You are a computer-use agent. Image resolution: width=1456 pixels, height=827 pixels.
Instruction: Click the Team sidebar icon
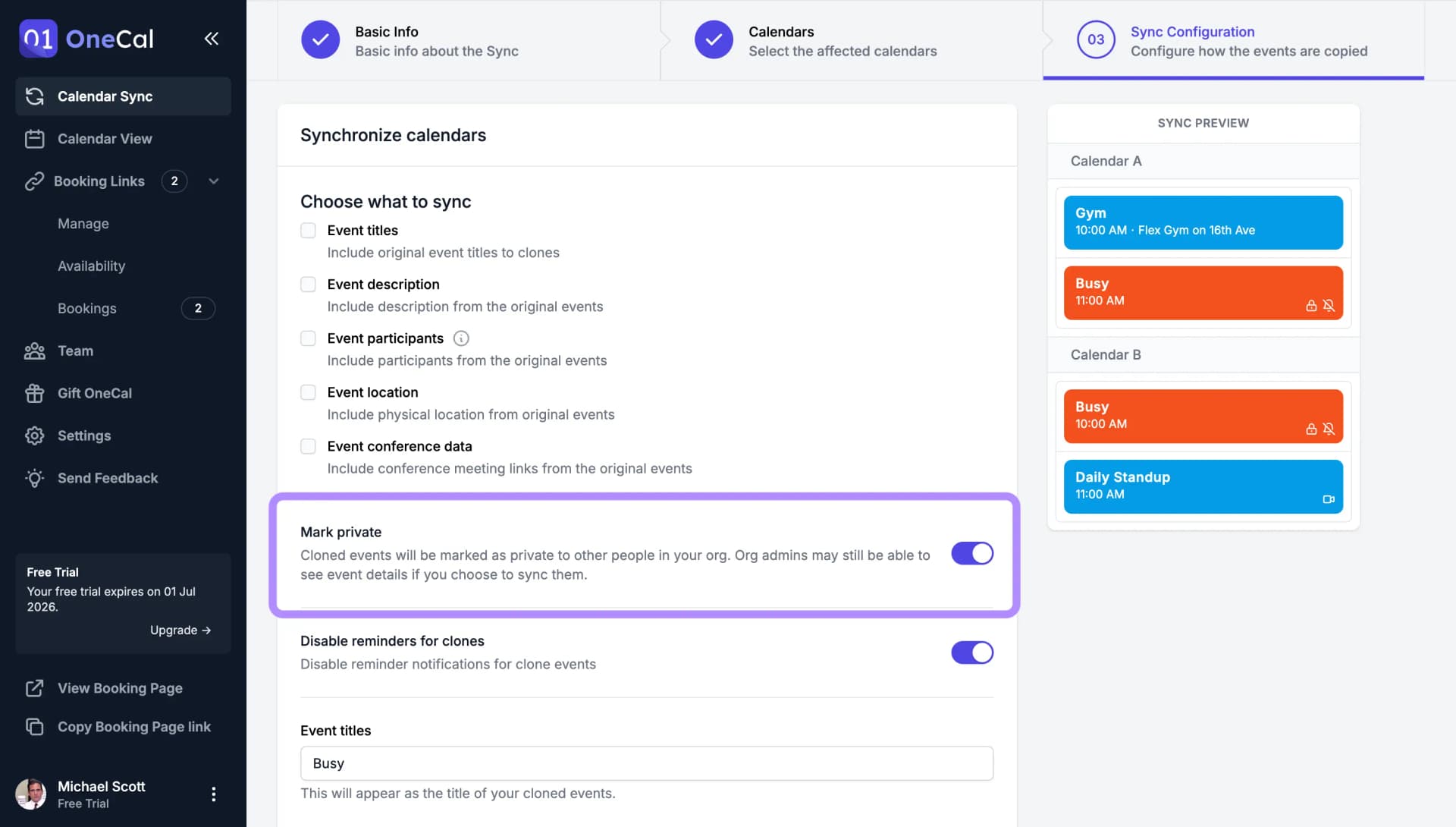[x=34, y=352]
